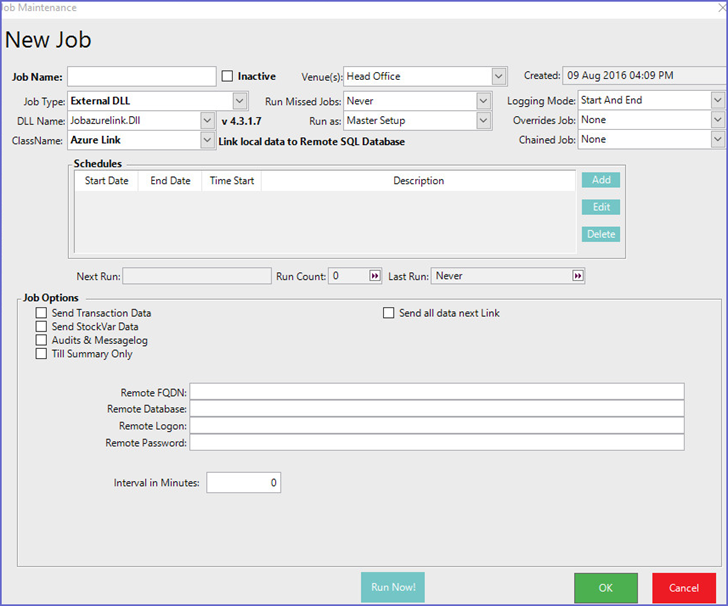Open the Run as dropdown
This screenshot has width=728, height=606.
483,121
